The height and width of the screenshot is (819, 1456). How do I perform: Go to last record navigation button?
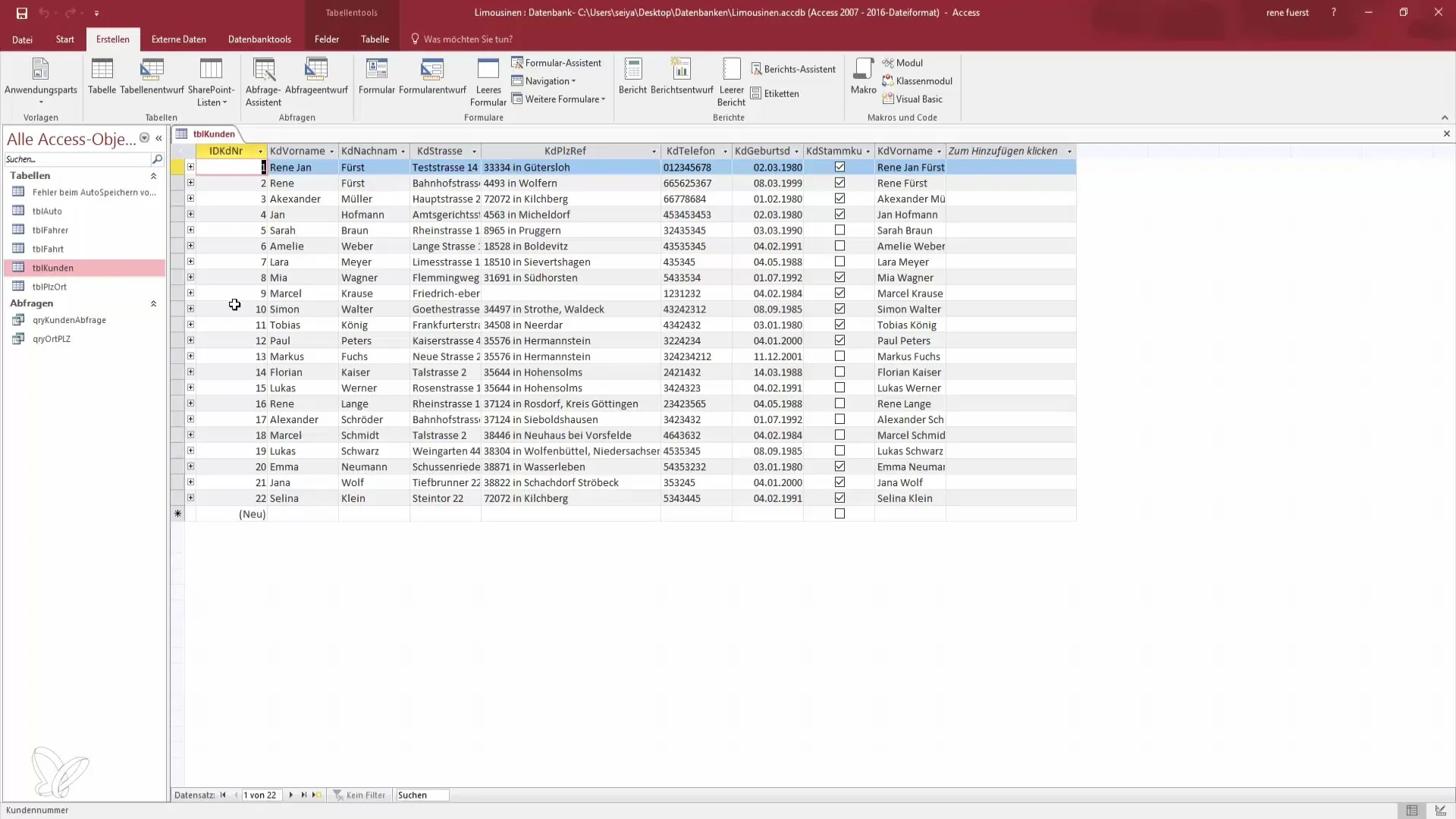(303, 795)
